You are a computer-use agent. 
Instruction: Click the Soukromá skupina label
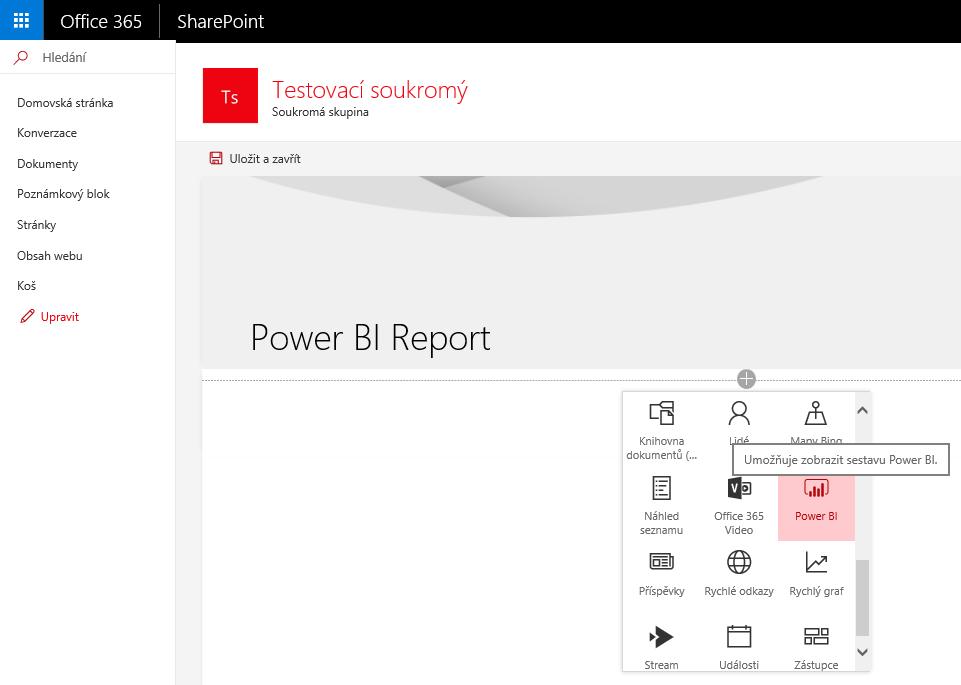320,112
